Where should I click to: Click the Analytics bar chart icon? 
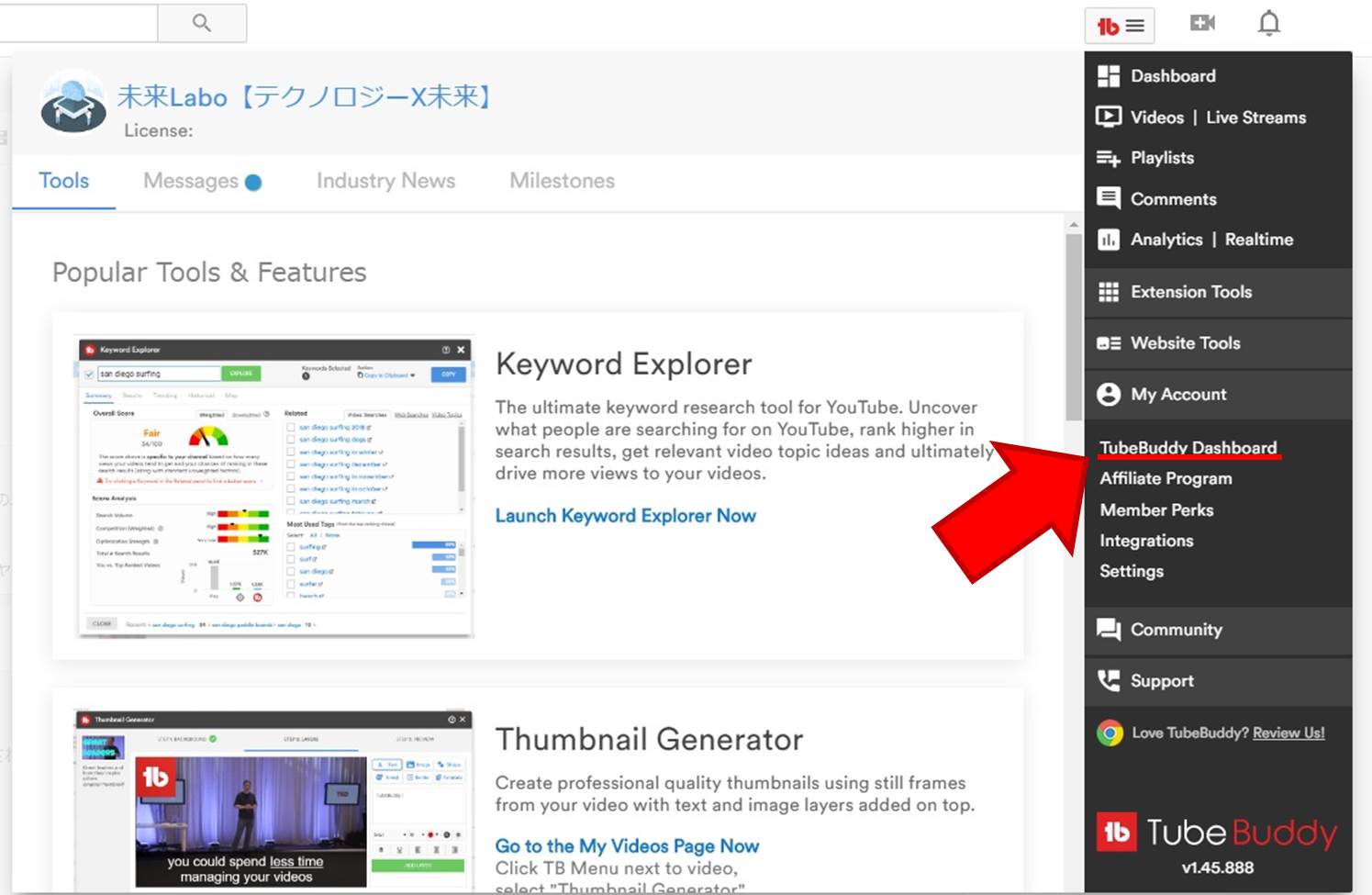pos(1109,240)
